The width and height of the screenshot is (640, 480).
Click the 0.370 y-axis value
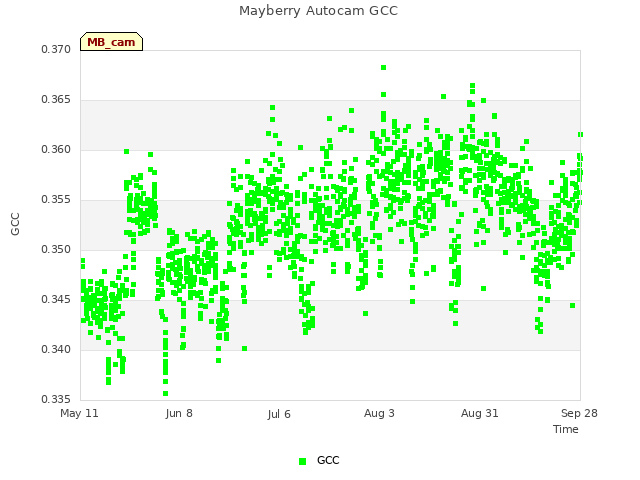tap(56, 49)
